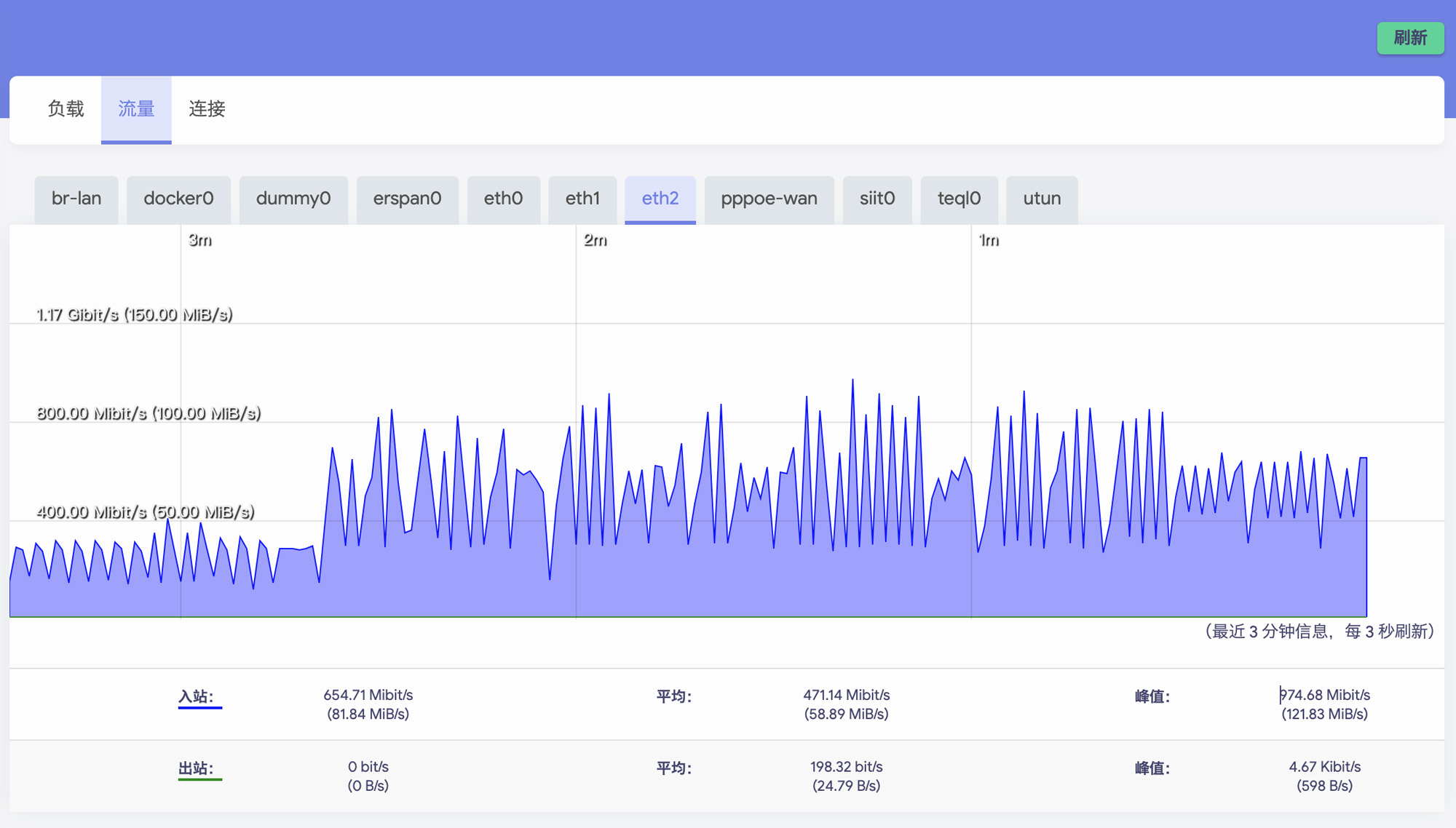Viewport: 1456px width, 828px height.
Task: Show the erspan0 interface graph
Action: [407, 199]
